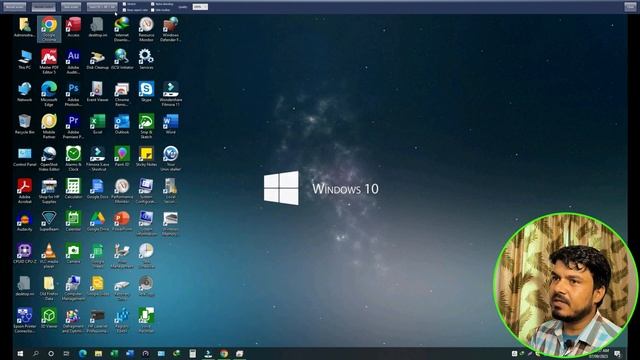Select the Google Chrome desktop shortcut
This screenshot has width=640, height=360.
pyautogui.click(x=49, y=29)
